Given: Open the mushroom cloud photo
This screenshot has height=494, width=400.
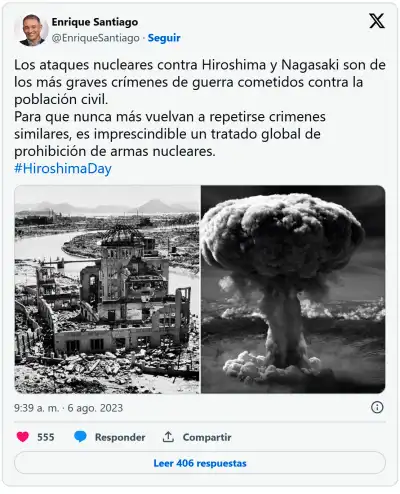Looking at the screenshot, I should pos(293,289).
